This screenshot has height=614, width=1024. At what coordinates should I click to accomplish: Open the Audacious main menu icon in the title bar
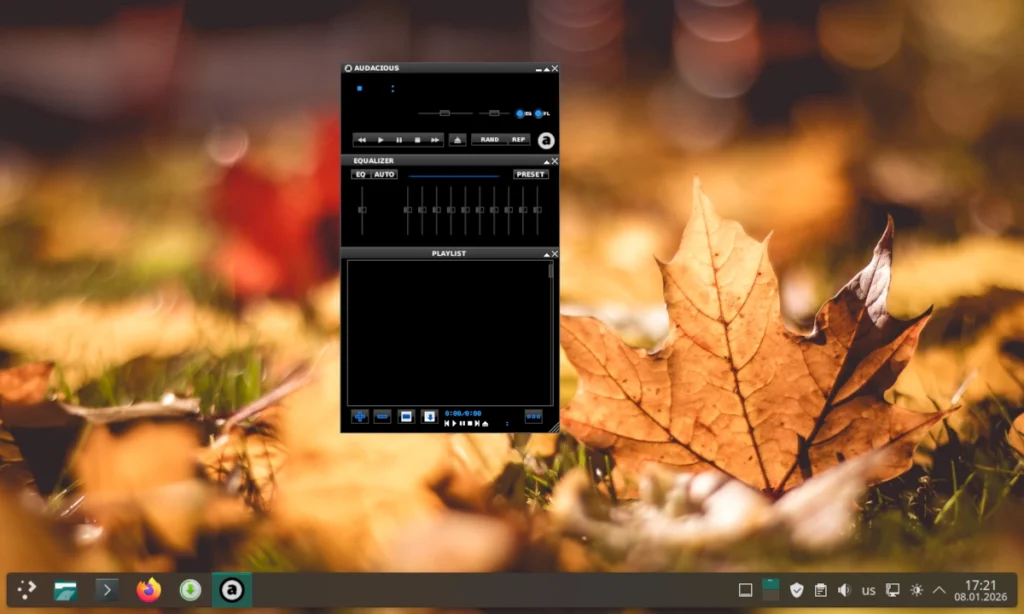(348, 68)
